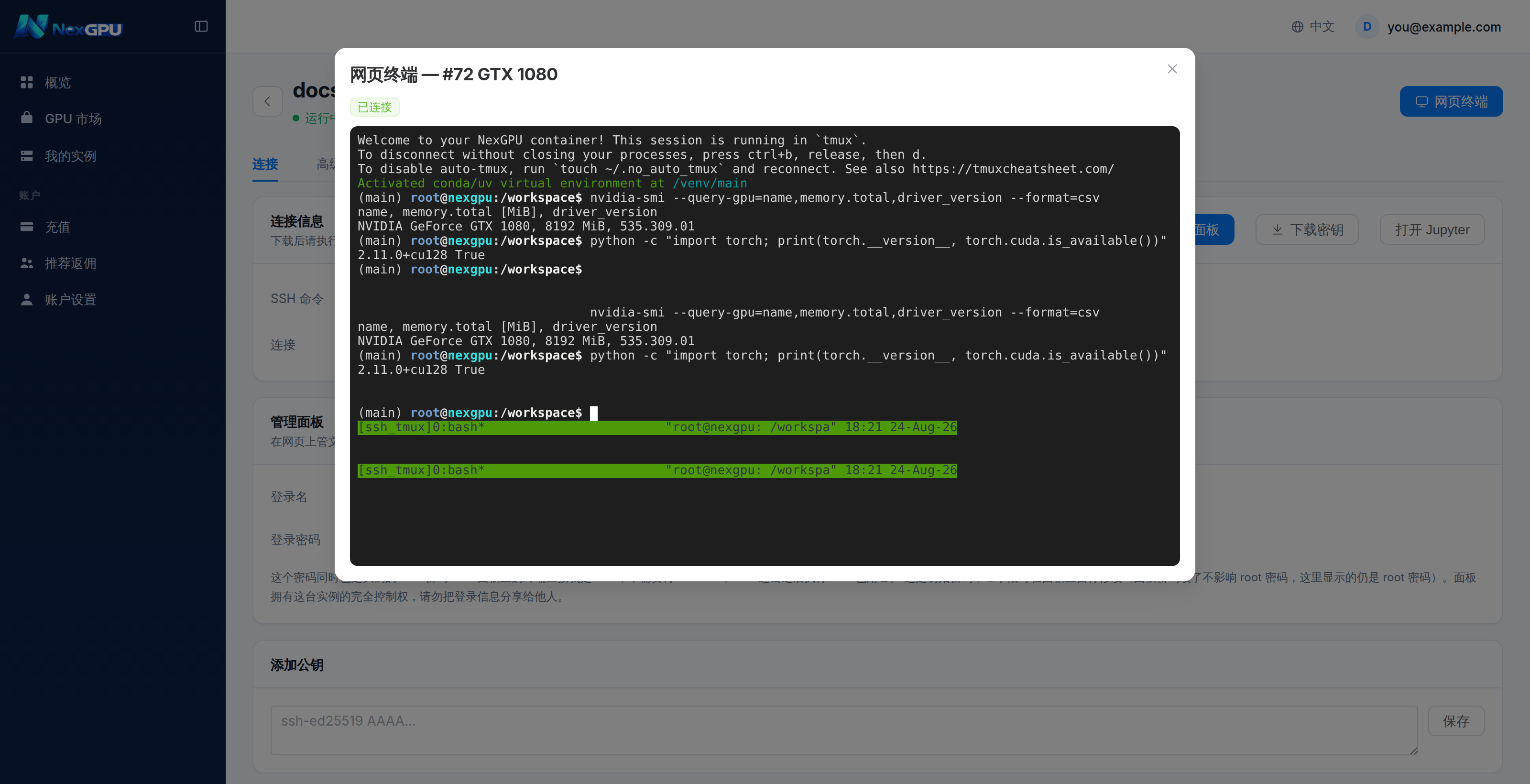Click the 登录密码 label
This screenshot has height=784, width=1530.
295,539
